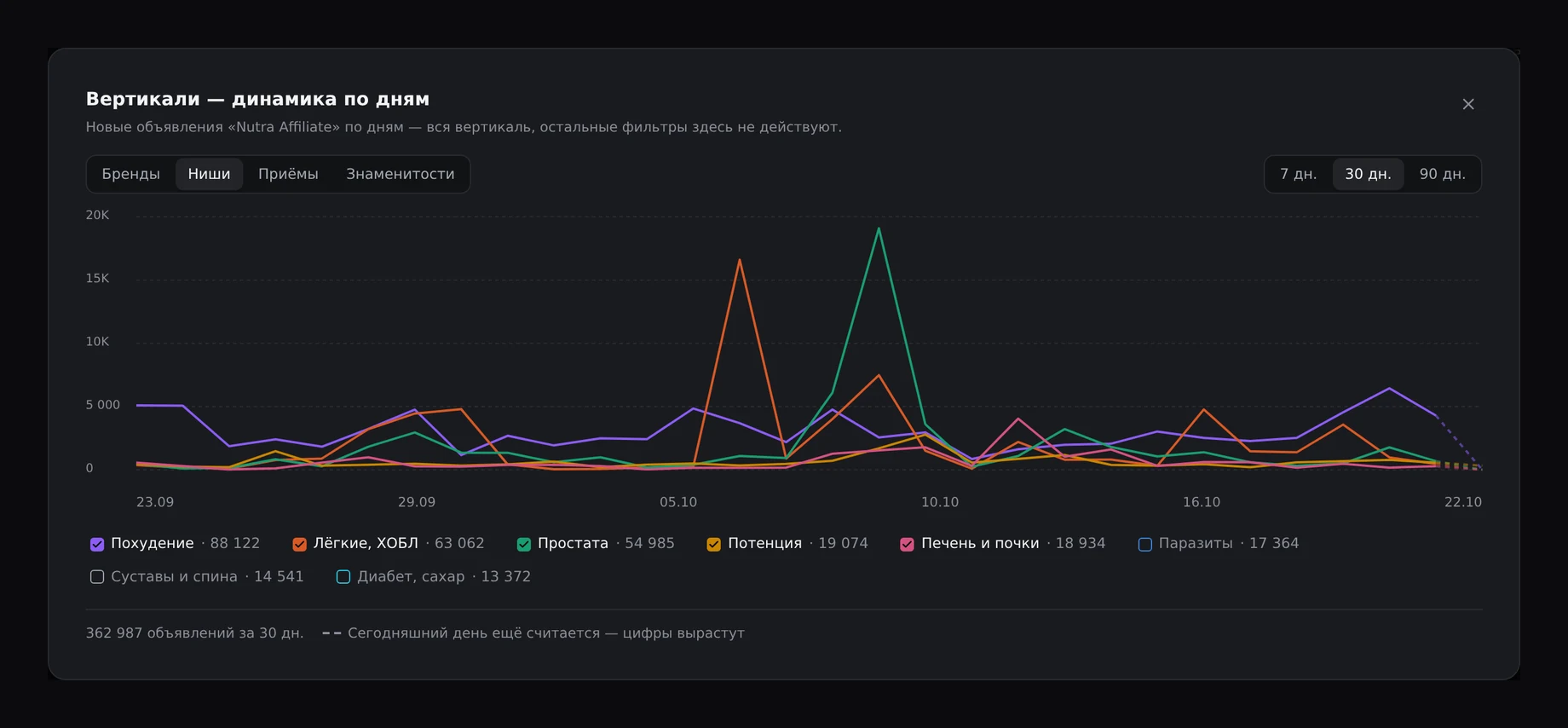Select the Ниши tab
Image resolution: width=1568 pixels, height=728 pixels.
tap(209, 174)
